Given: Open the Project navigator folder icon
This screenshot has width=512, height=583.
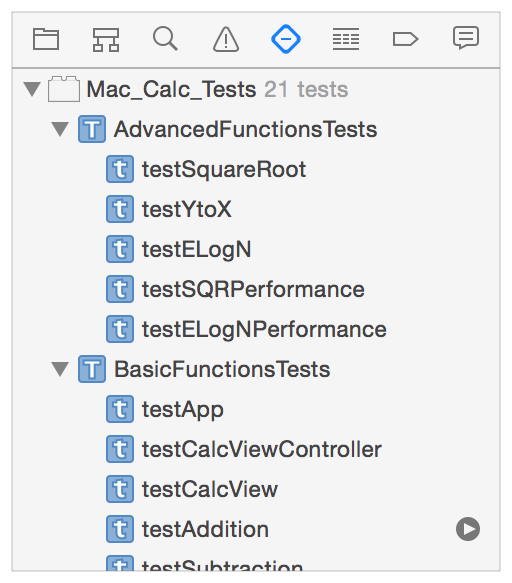Looking at the screenshot, I should coord(46,39).
